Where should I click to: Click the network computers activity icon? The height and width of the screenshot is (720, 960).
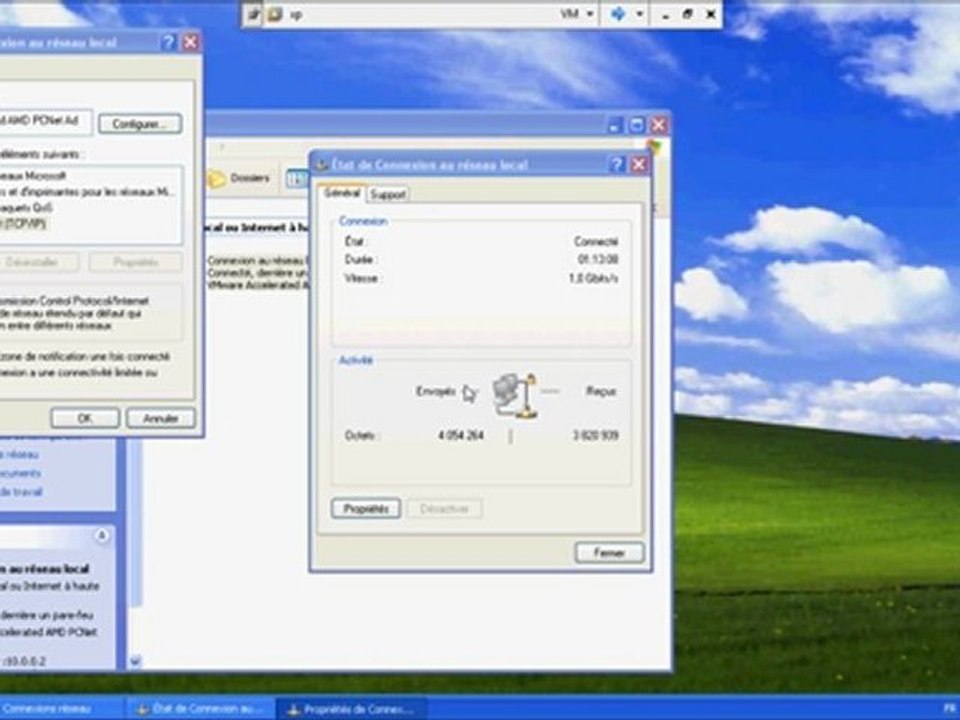tap(515, 396)
